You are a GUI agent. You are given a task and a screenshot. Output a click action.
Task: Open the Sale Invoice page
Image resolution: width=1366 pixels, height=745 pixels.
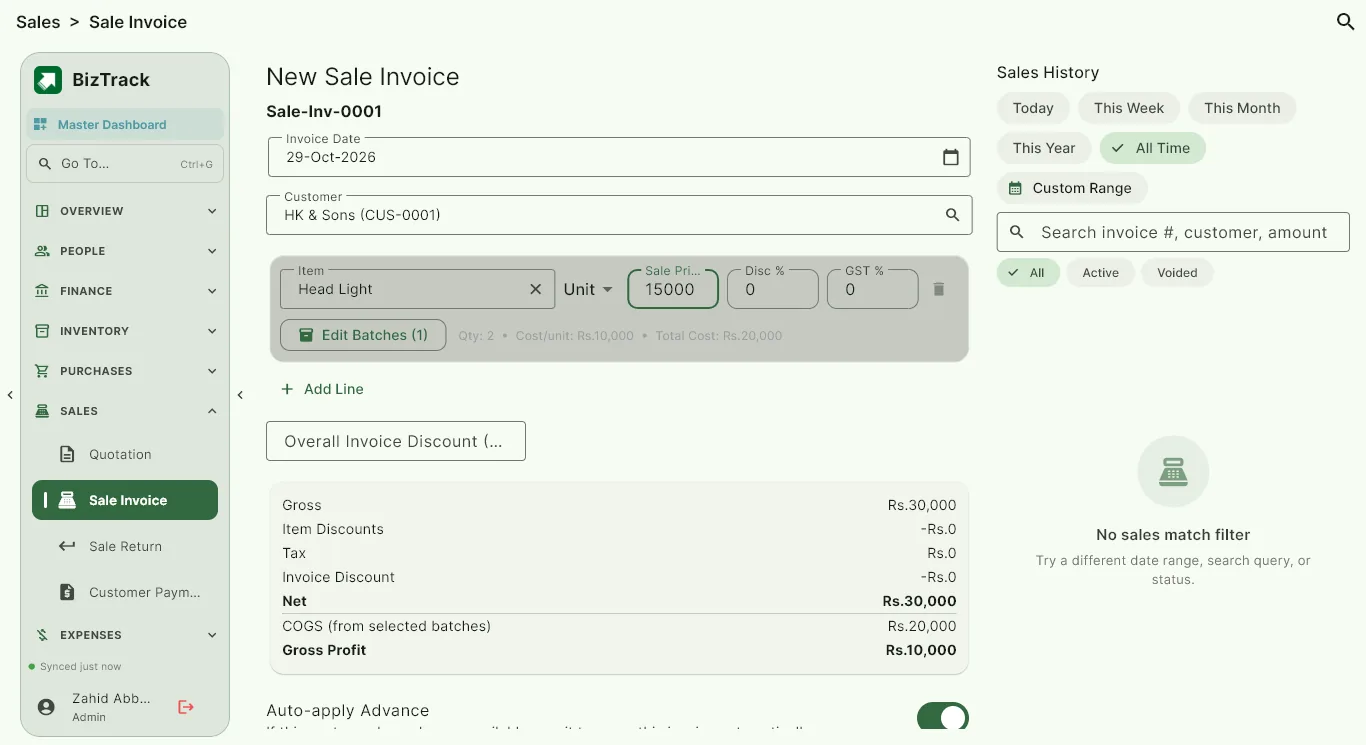[125, 500]
